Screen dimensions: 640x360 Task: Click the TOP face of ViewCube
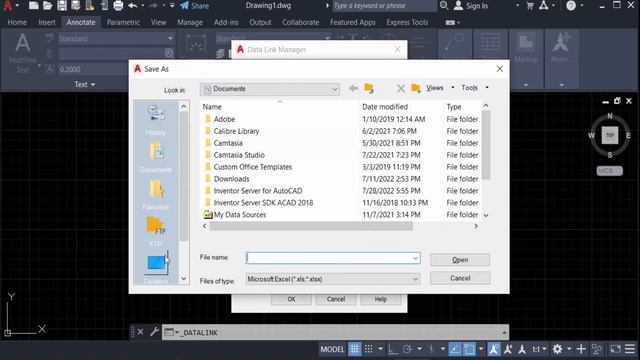click(x=610, y=135)
